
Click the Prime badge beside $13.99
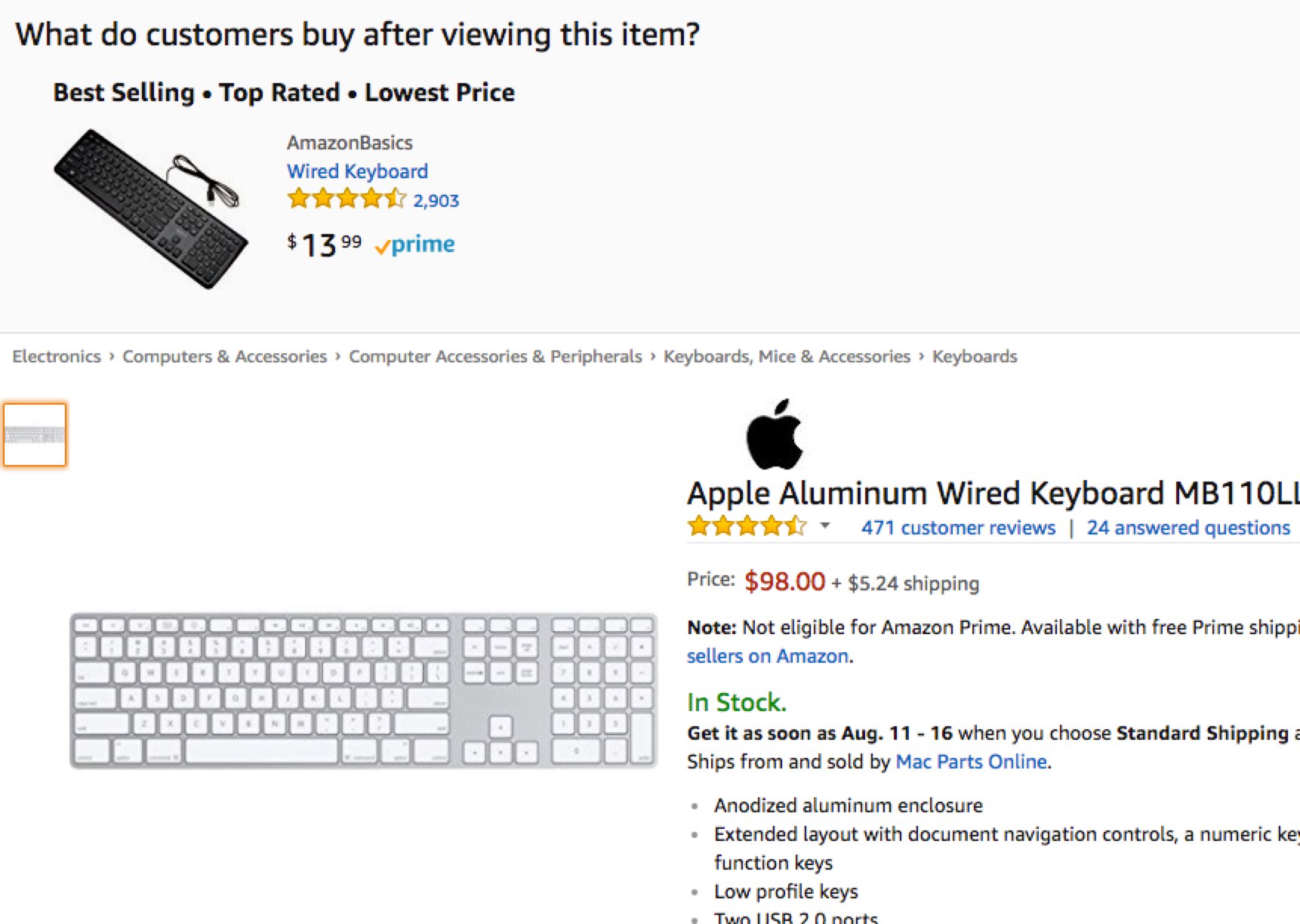pyautogui.click(x=415, y=245)
